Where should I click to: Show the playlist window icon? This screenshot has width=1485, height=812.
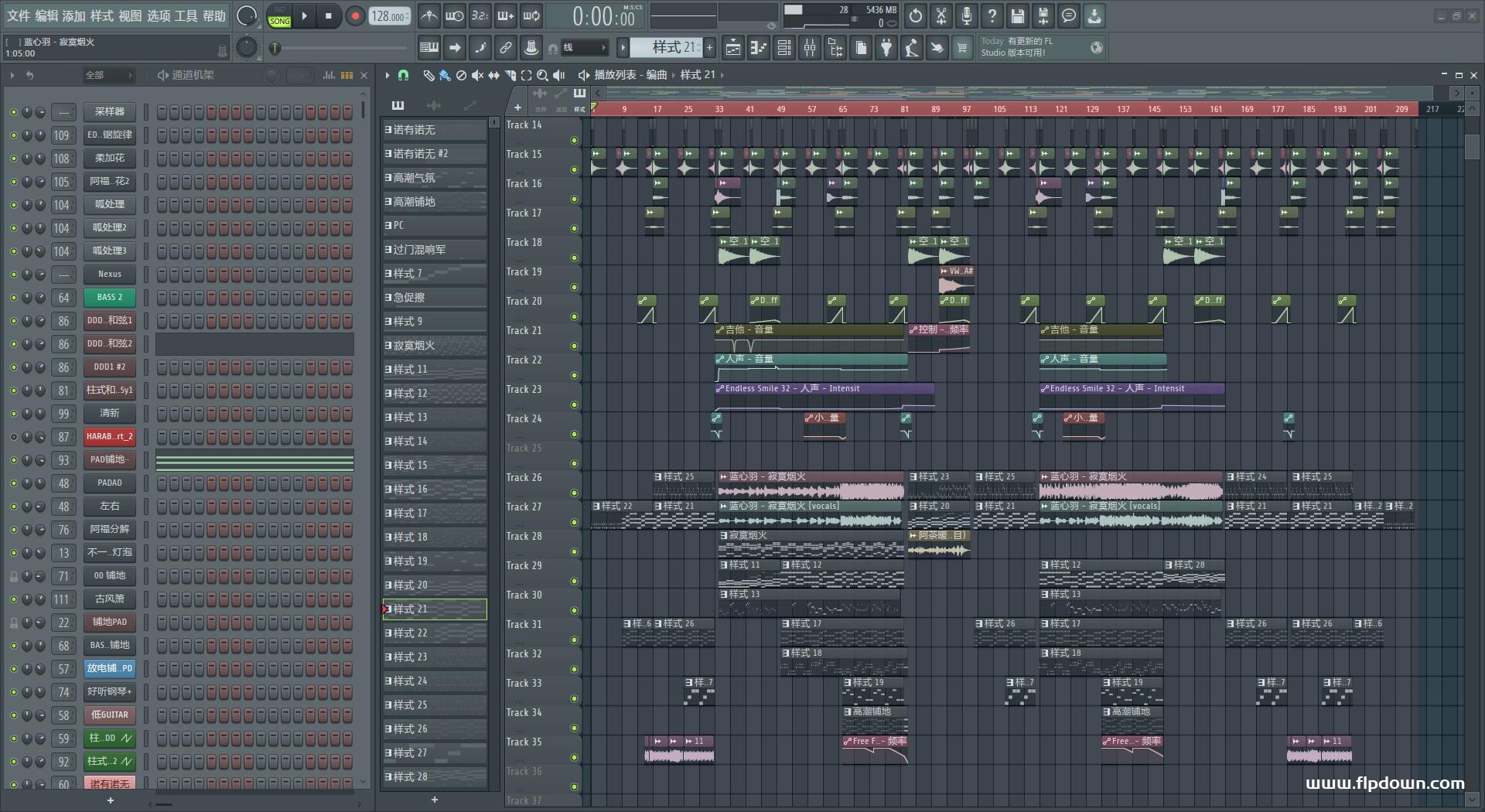tap(733, 48)
